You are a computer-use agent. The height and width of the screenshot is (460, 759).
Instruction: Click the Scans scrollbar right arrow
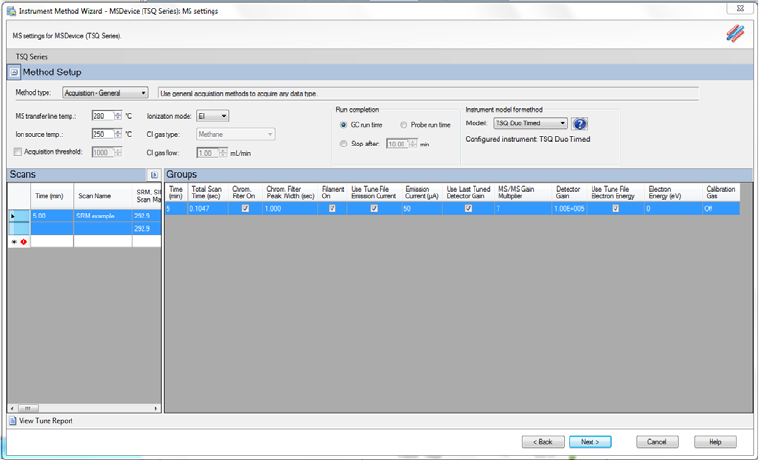point(156,408)
